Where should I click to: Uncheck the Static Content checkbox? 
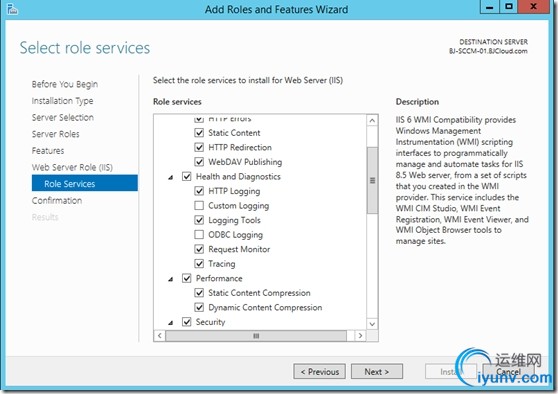(x=199, y=133)
